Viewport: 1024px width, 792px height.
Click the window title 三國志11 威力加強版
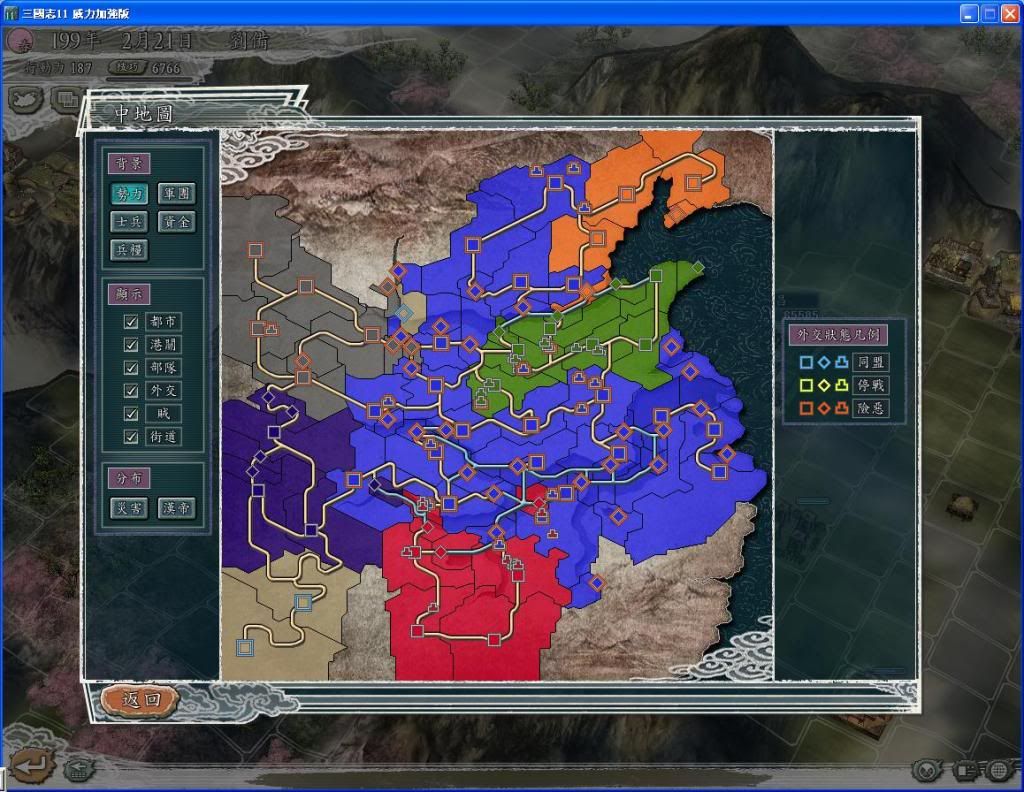pos(76,14)
